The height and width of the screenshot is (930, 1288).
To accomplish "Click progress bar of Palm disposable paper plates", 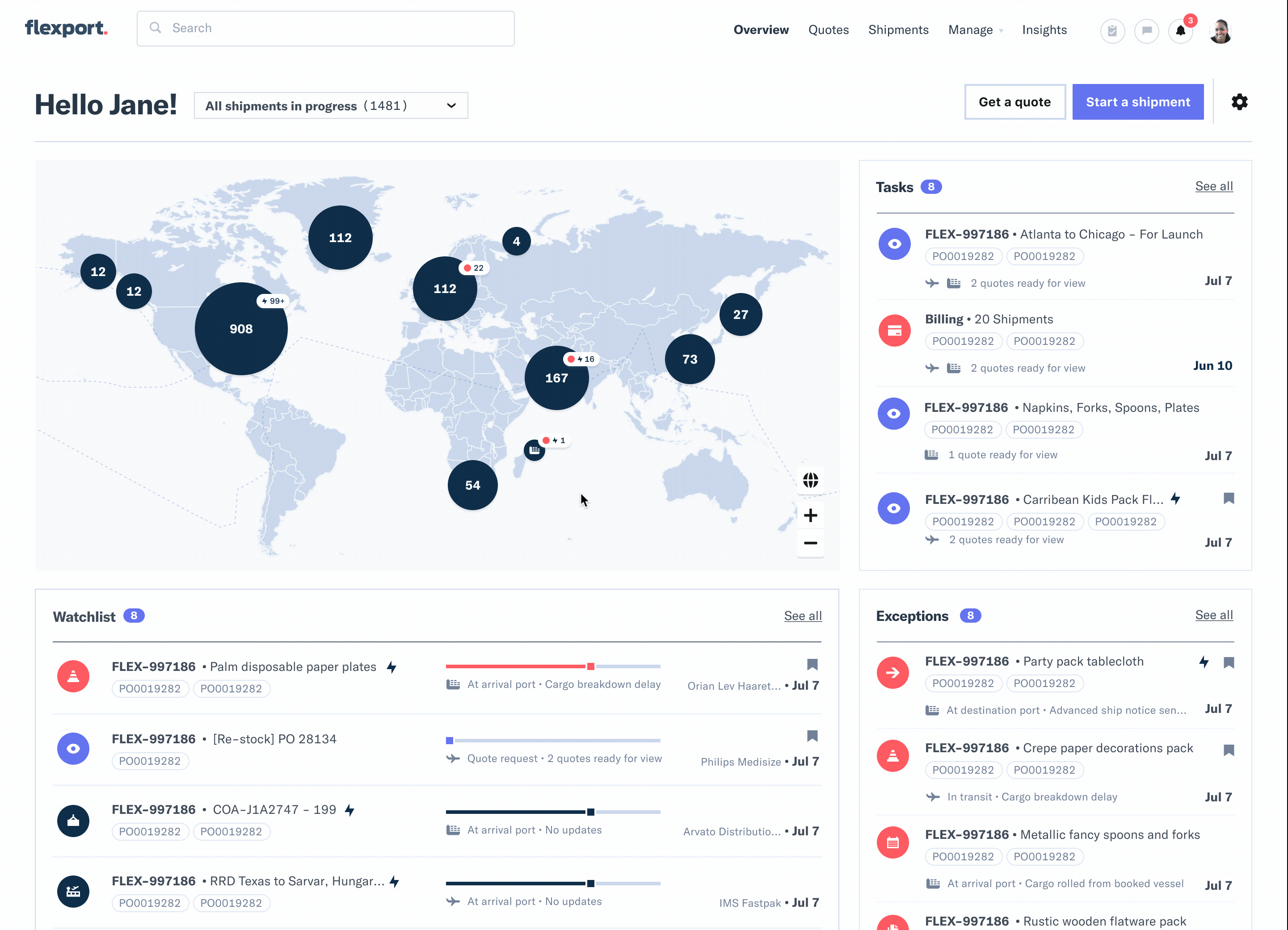I will (552, 666).
